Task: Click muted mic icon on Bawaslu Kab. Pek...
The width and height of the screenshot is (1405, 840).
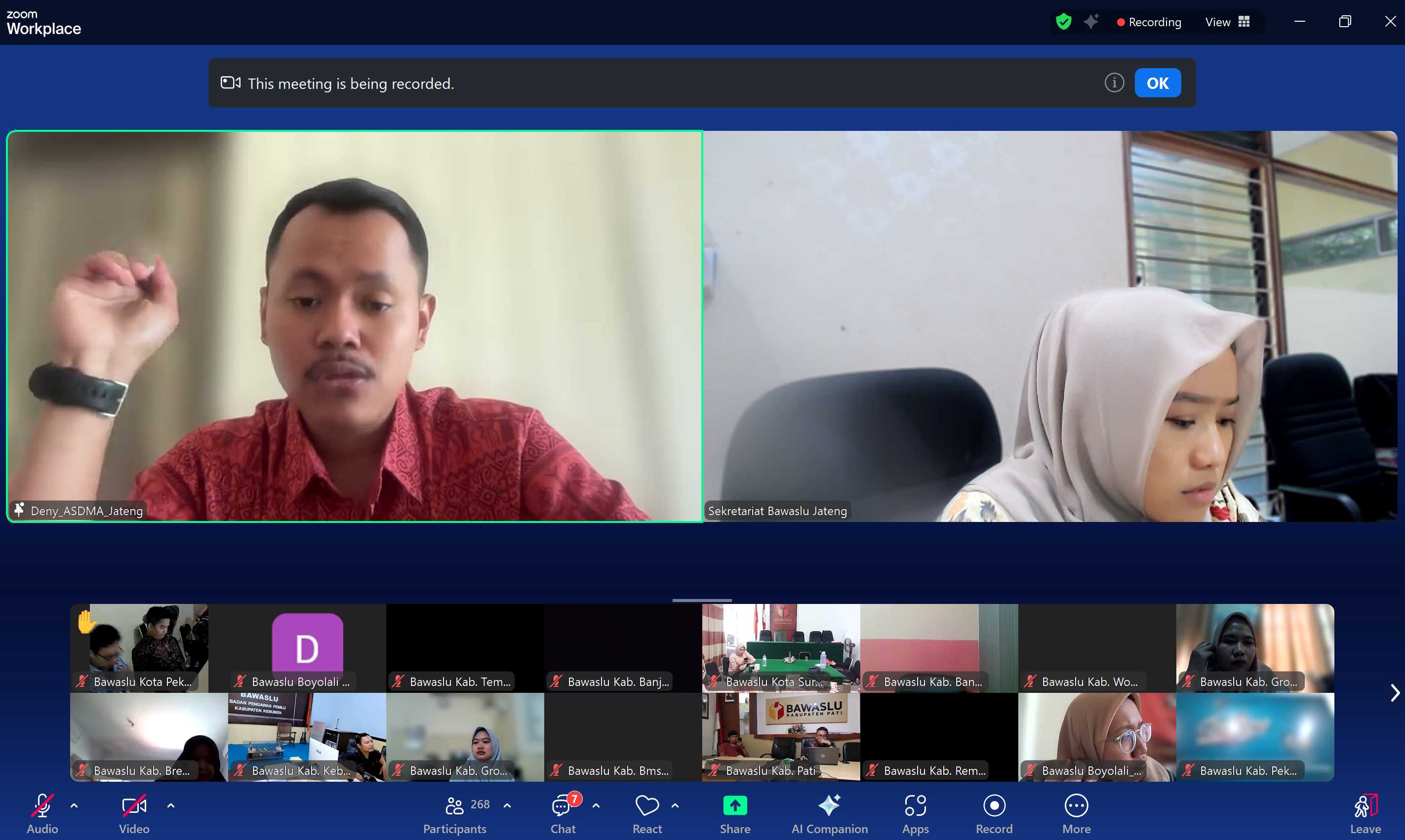Action: (x=1188, y=770)
